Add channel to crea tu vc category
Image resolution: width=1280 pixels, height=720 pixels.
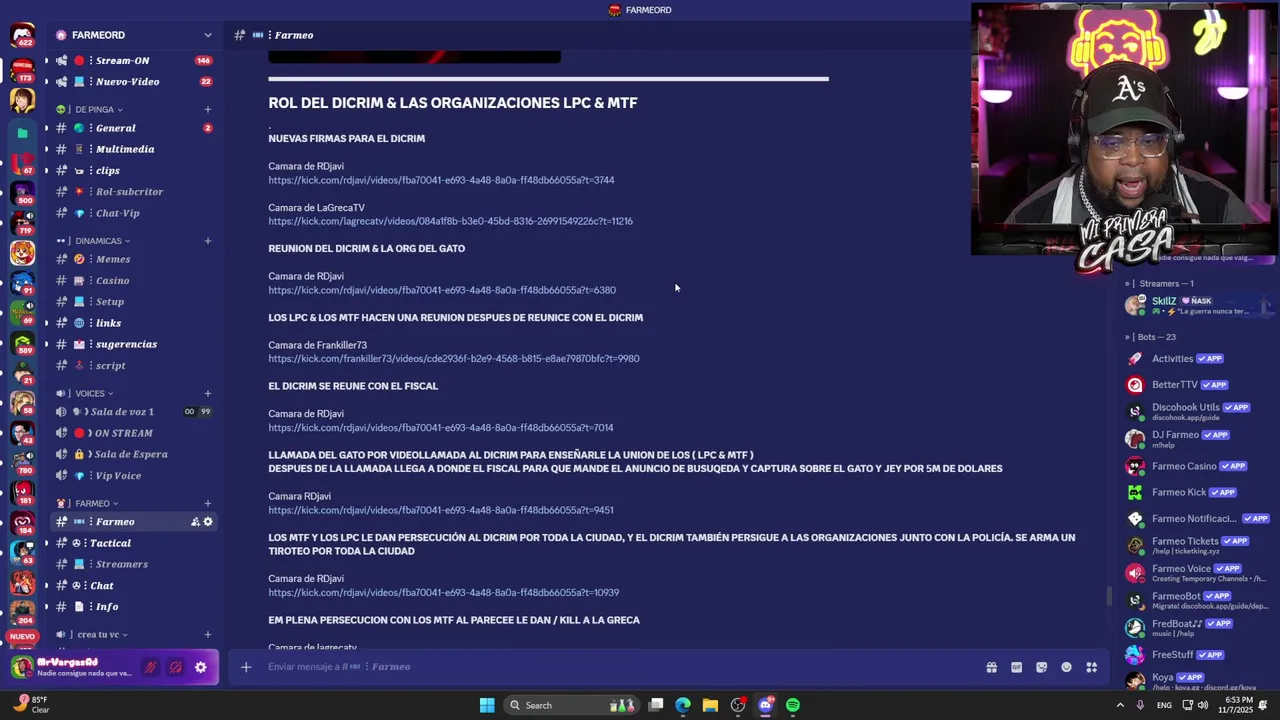pyautogui.click(x=208, y=635)
